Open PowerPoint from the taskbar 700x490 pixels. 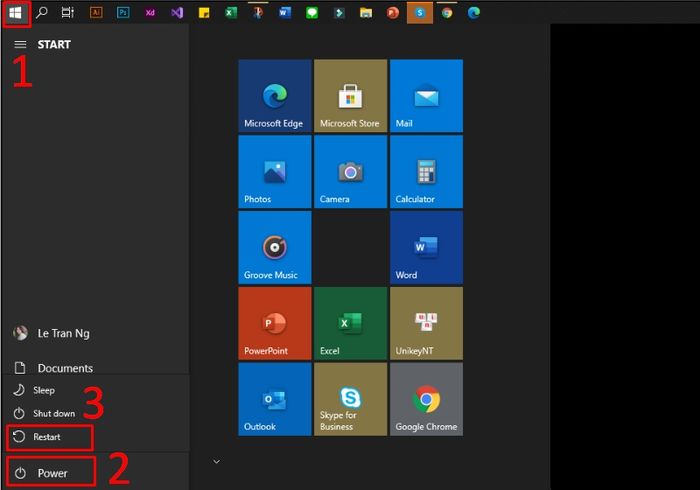point(392,12)
